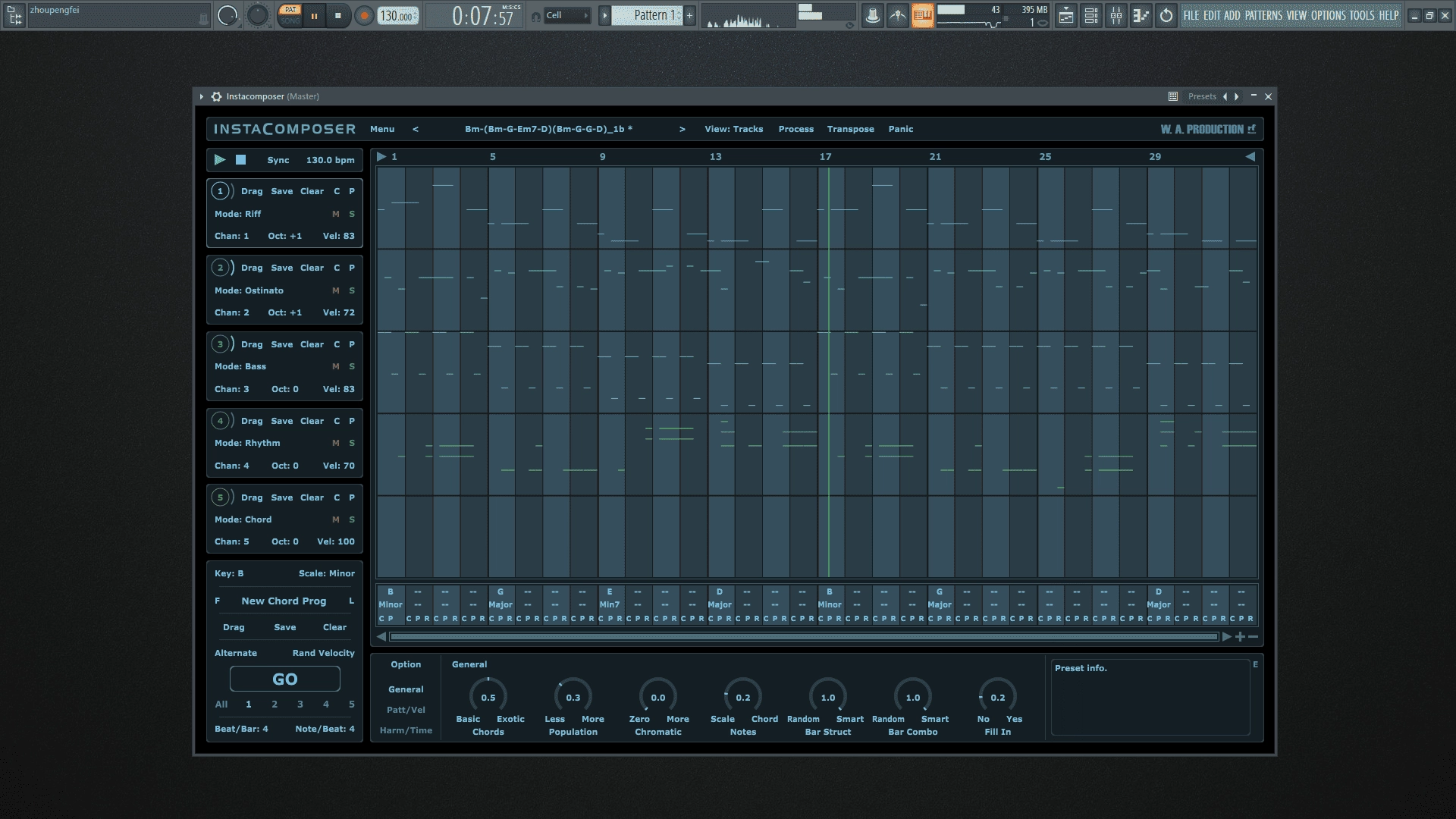1456x819 pixels.
Task: Stop playback in FL Studio transport
Action: pos(338,15)
